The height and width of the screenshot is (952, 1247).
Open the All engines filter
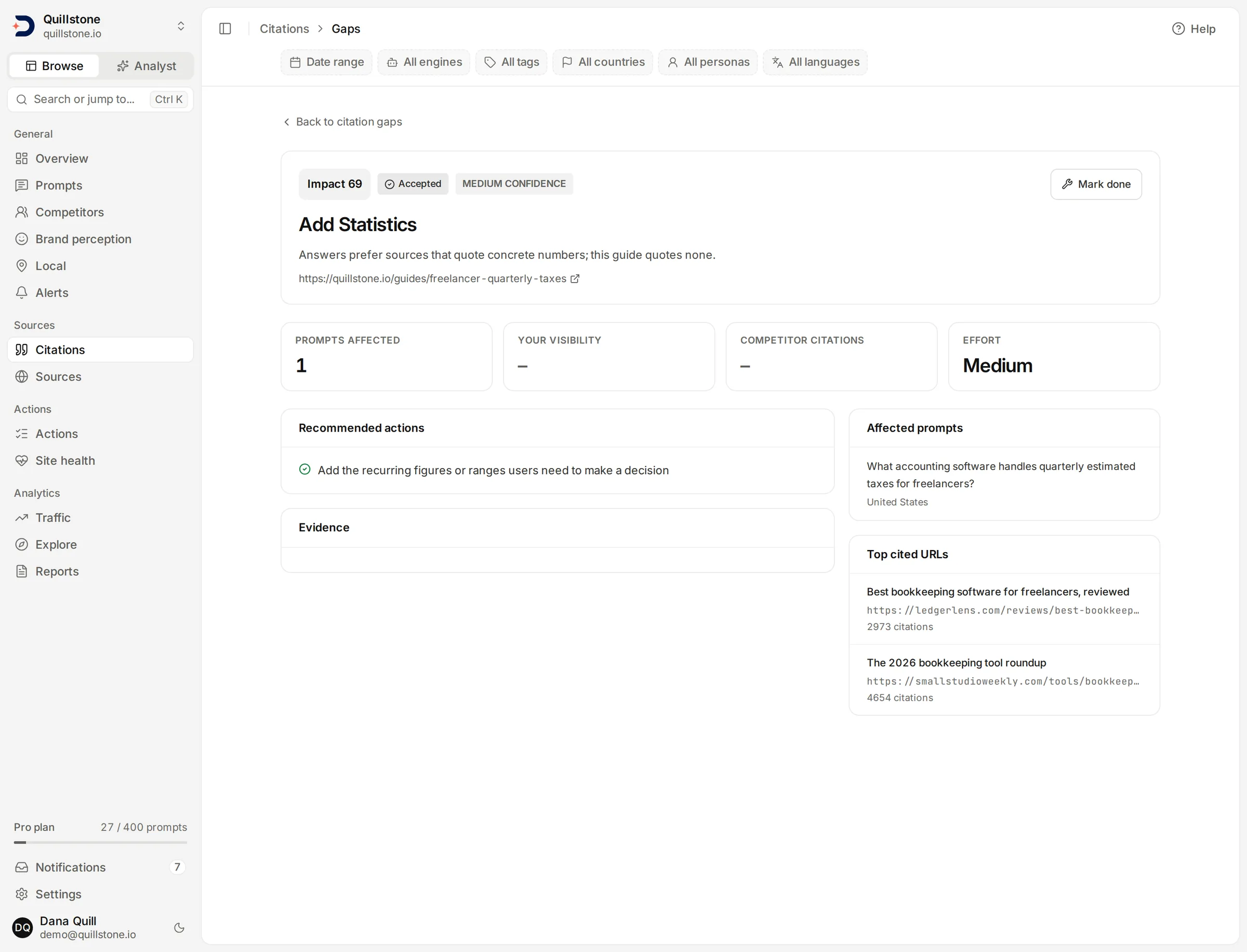coord(424,62)
